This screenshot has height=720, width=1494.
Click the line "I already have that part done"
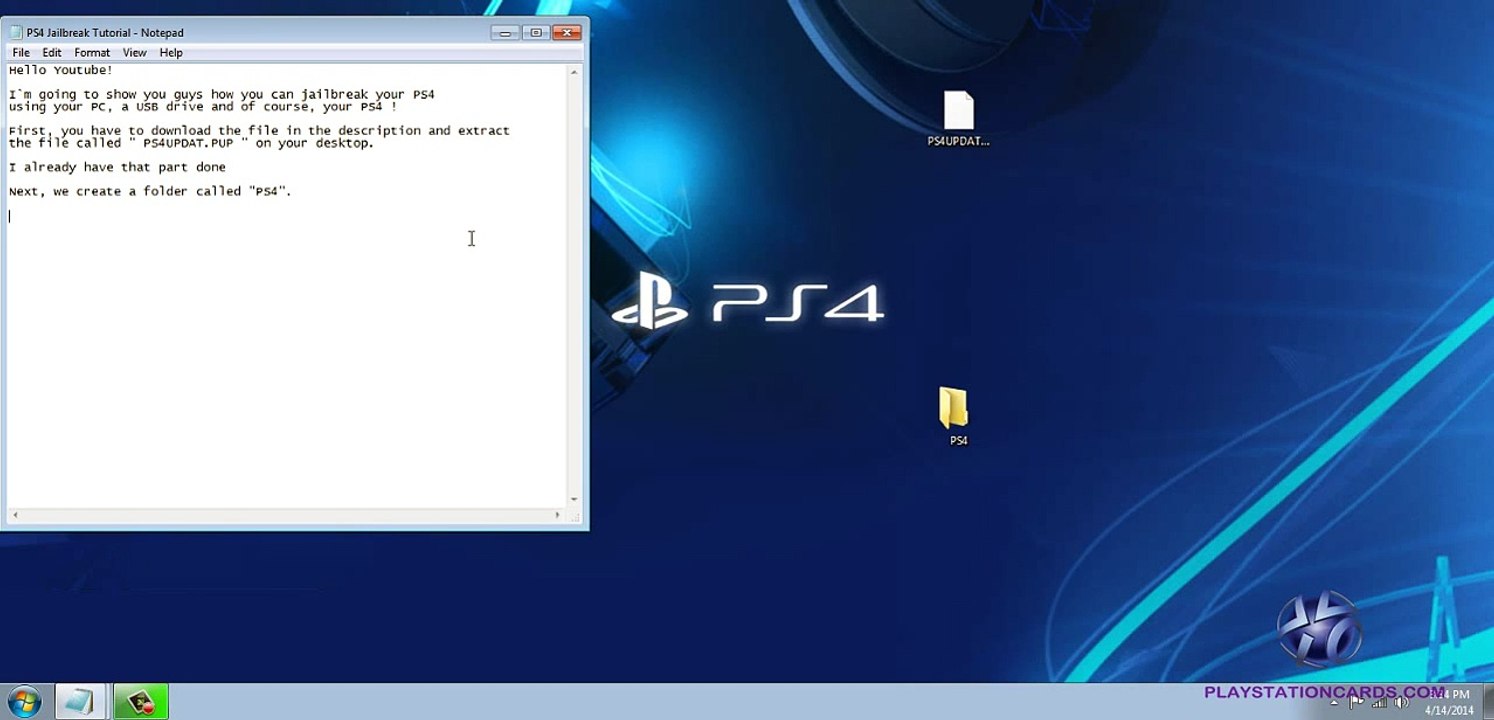pos(117,167)
